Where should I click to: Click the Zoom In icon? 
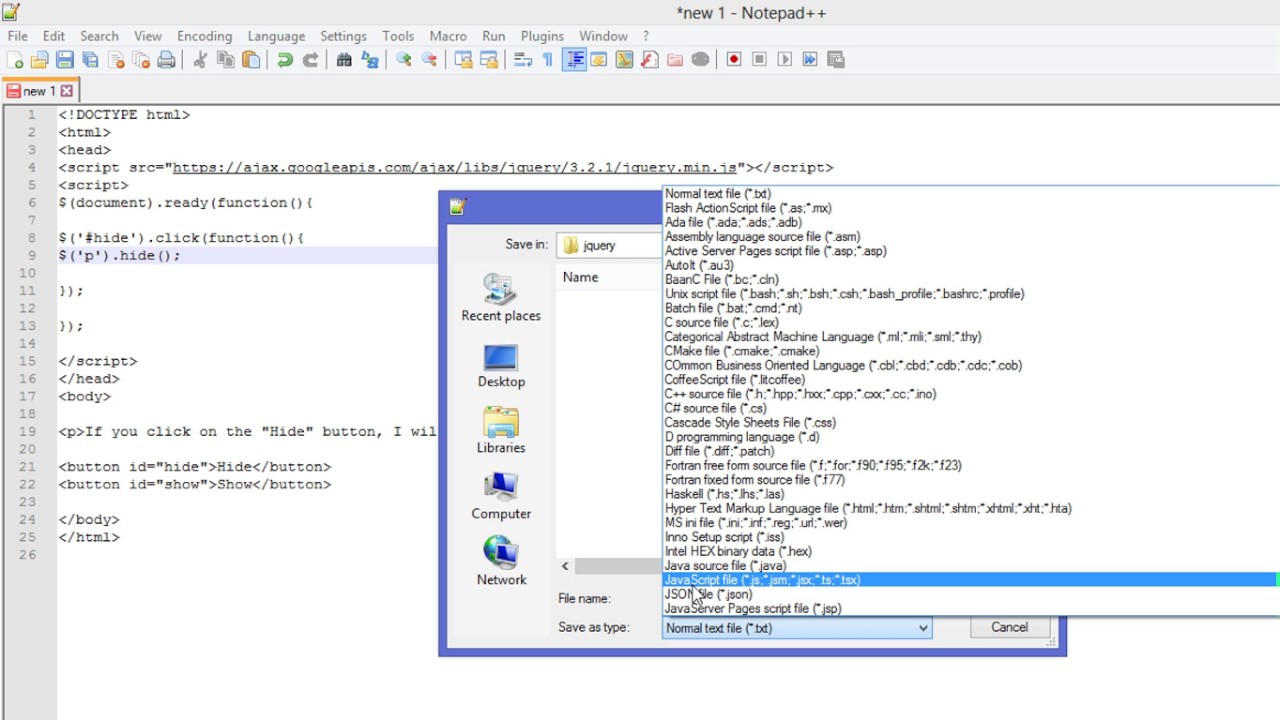point(404,60)
